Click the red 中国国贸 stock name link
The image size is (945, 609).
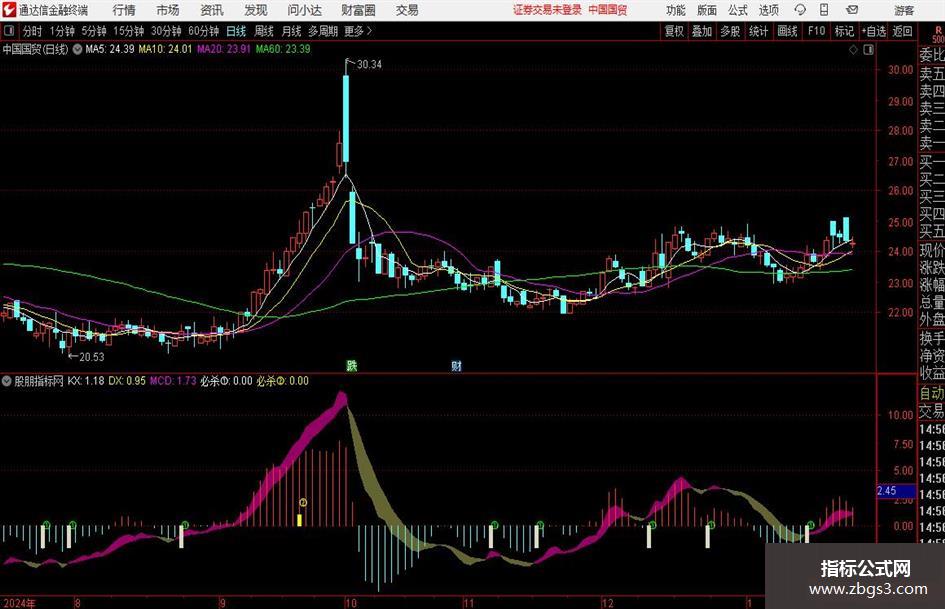(x=608, y=10)
